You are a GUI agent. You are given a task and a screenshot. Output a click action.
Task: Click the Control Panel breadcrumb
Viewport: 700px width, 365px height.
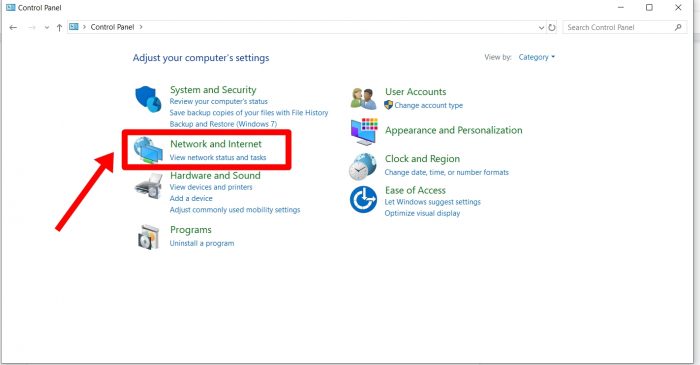(x=112, y=27)
